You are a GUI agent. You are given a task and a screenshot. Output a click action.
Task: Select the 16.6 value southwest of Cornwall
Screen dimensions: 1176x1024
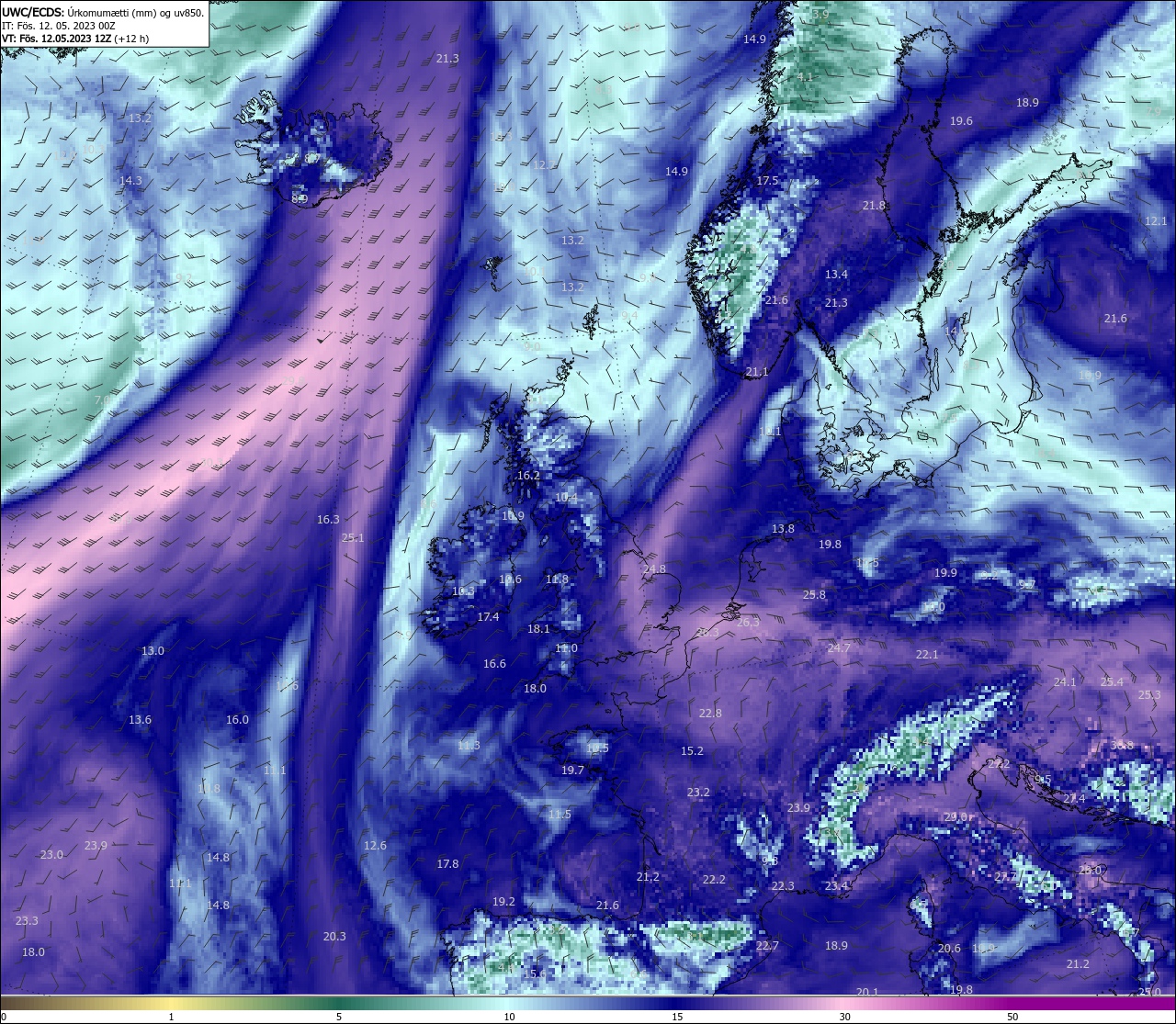[x=494, y=664]
